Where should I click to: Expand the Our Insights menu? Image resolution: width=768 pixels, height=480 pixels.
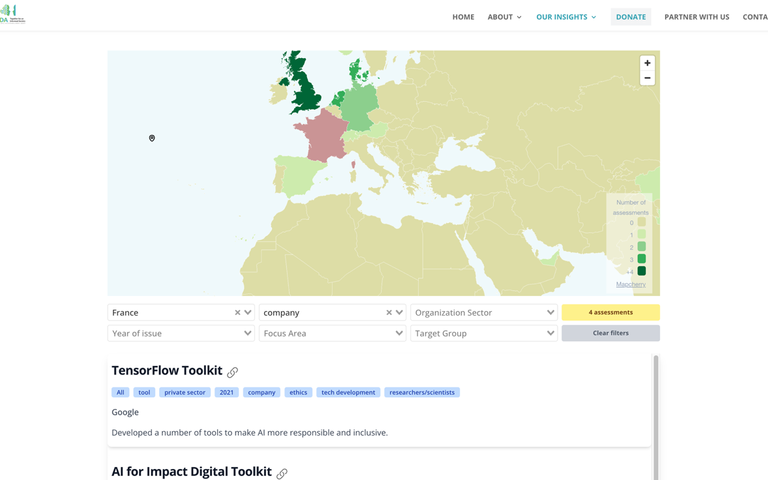[x=566, y=17]
